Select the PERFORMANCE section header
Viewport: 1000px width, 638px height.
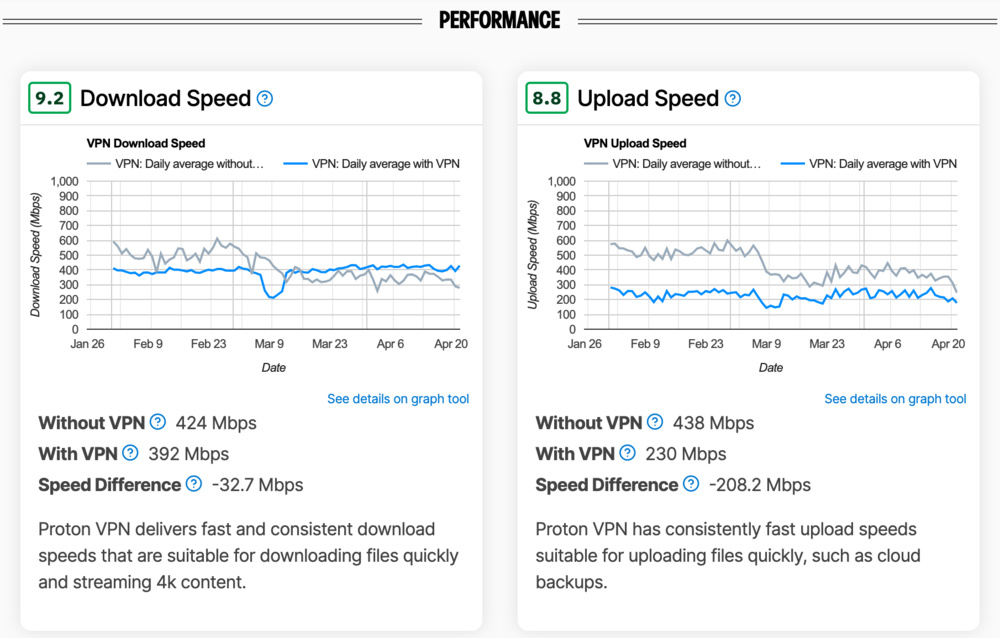(500, 18)
